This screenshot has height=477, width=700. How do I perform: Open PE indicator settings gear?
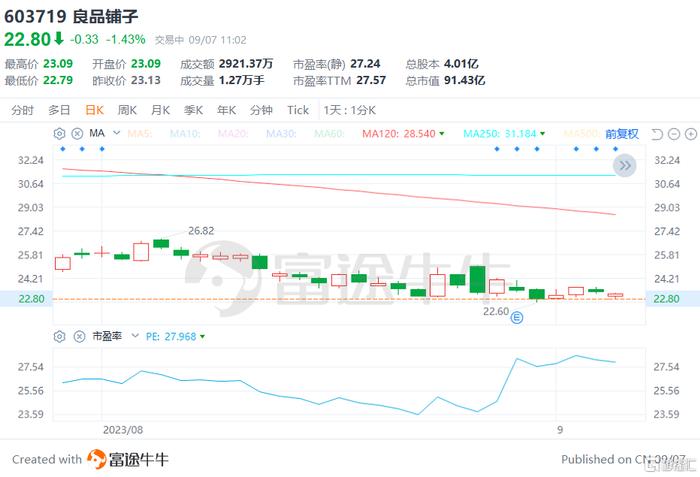(59, 336)
